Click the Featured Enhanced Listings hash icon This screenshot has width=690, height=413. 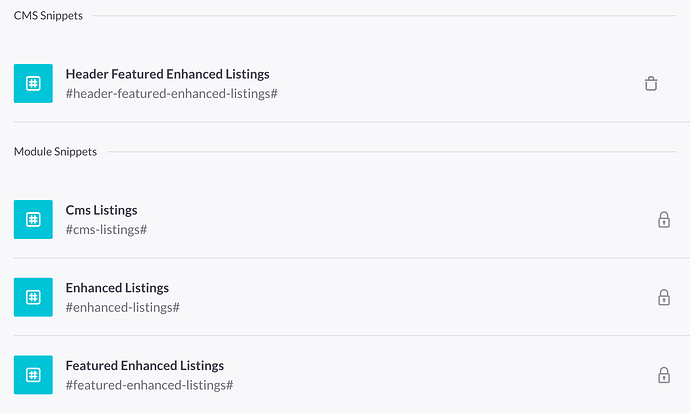tap(33, 375)
